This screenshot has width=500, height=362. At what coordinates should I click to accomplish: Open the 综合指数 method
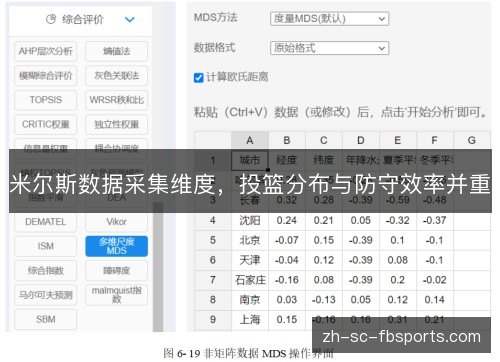pyautogui.click(x=46, y=271)
